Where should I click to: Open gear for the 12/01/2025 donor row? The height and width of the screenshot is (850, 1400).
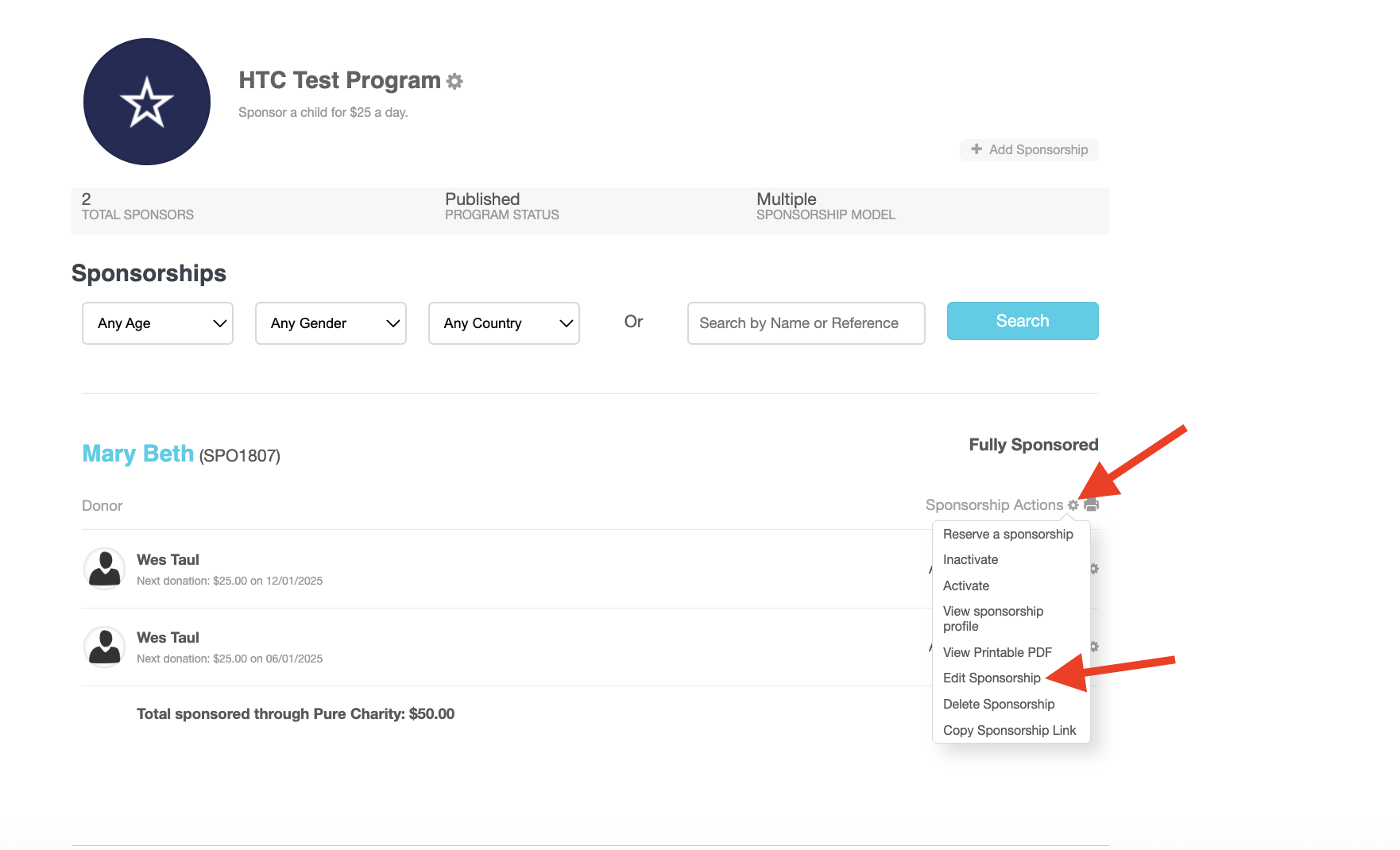1095,569
